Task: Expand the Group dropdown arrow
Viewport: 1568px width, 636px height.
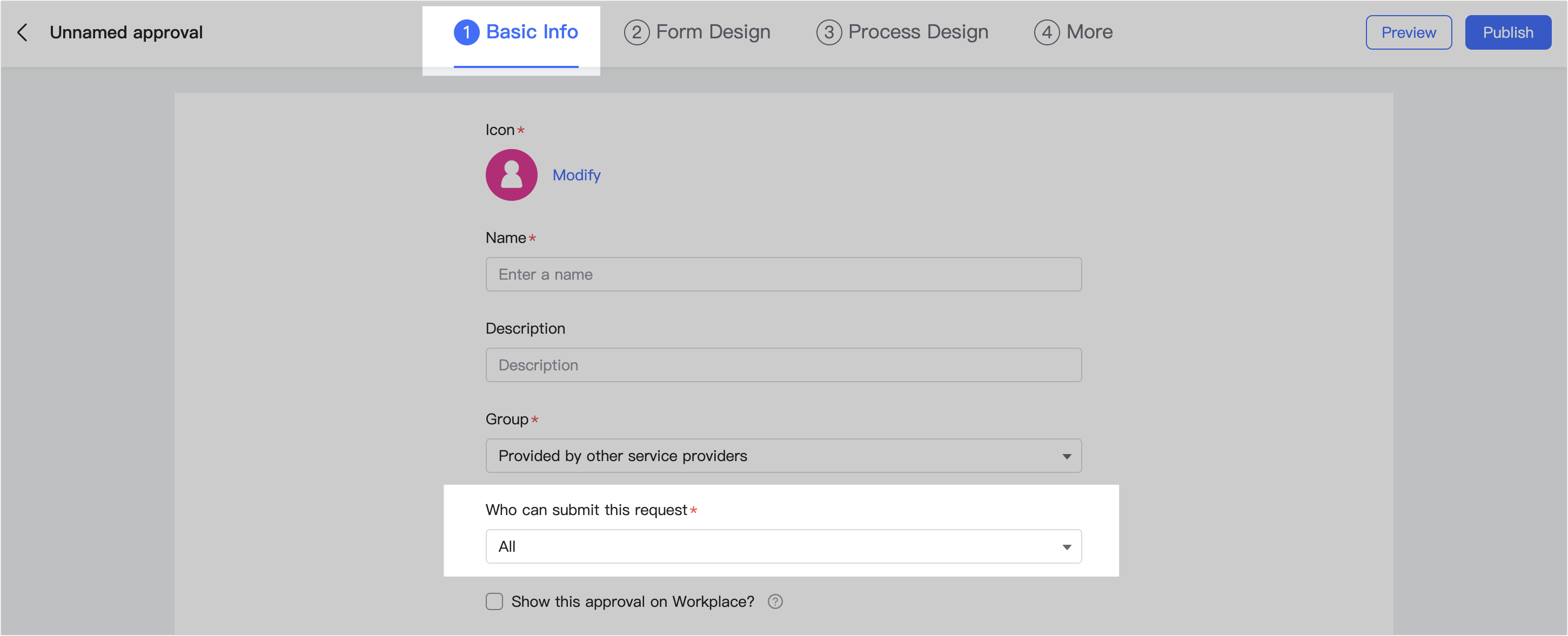Action: 1067,456
